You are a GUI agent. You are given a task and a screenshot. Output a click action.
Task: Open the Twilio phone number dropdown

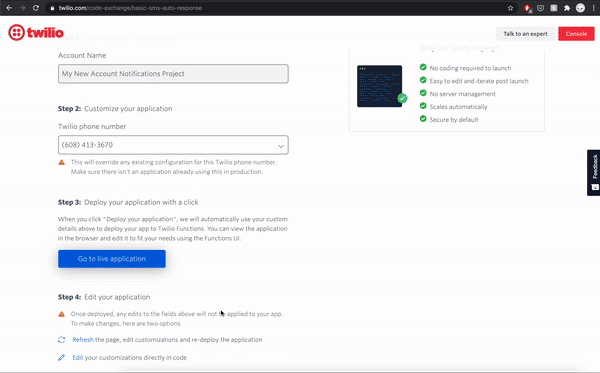pos(173,145)
